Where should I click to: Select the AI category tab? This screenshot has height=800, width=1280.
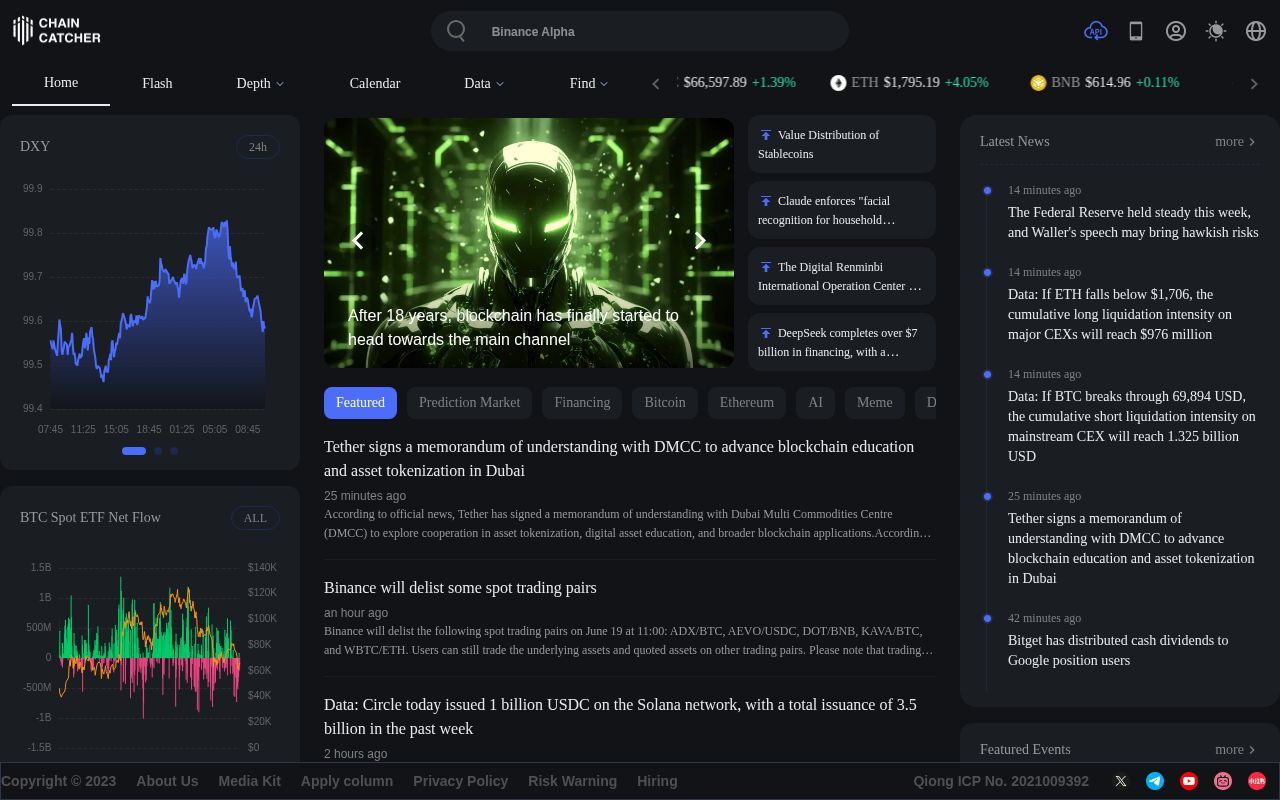tap(815, 403)
